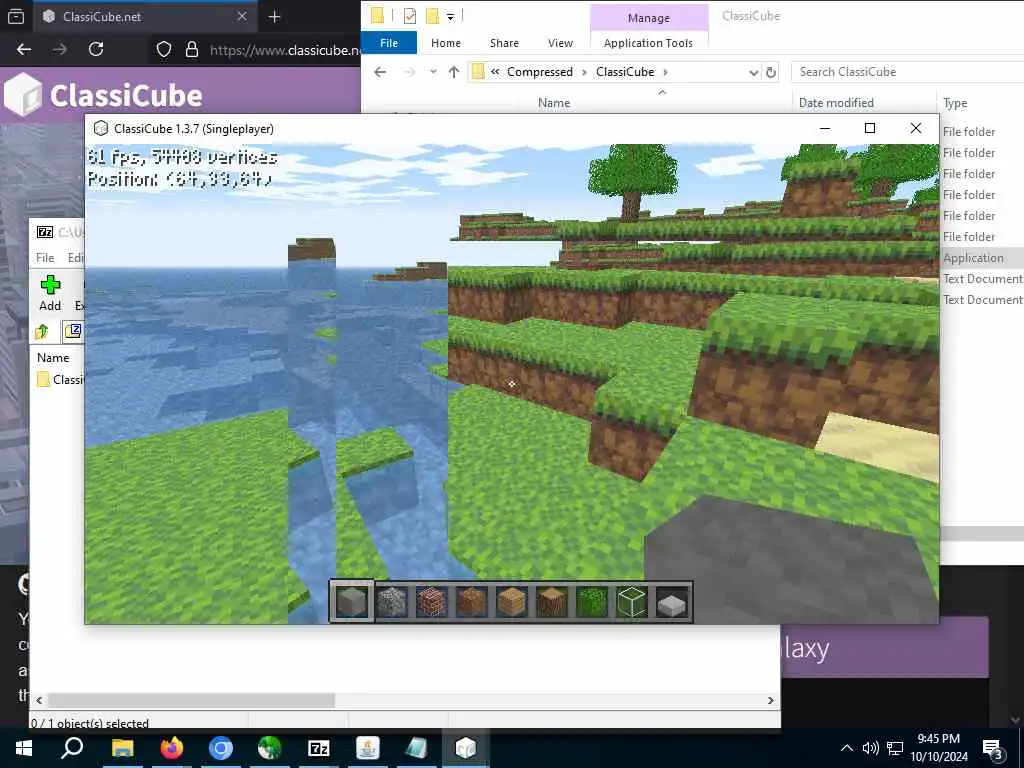Select the leaves block in the hotbar

click(x=592, y=601)
